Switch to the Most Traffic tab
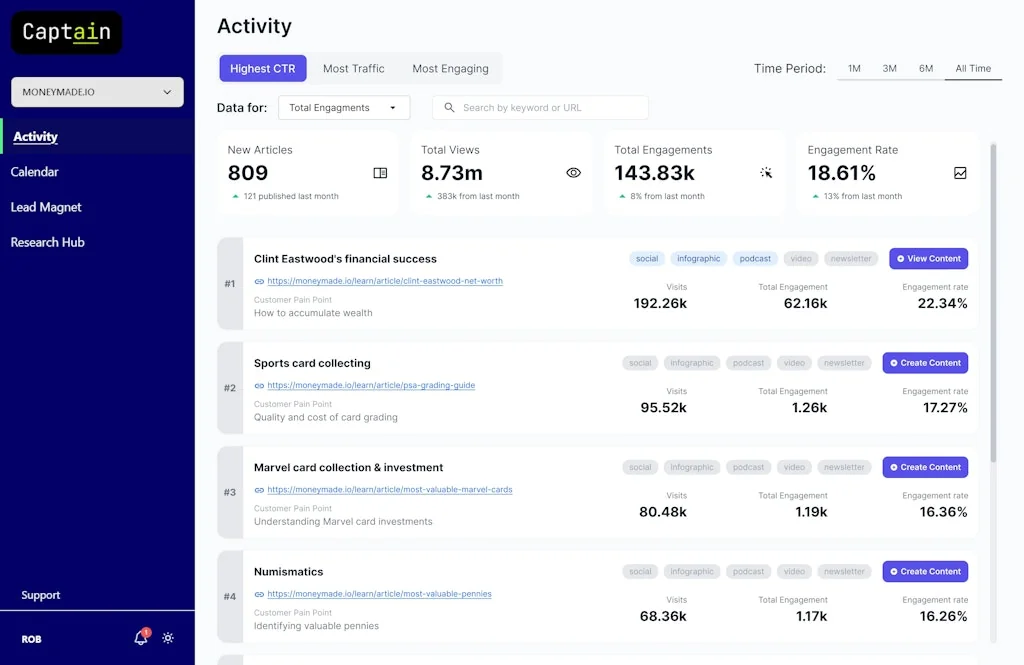This screenshot has width=1024, height=665. tap(353, 69)
